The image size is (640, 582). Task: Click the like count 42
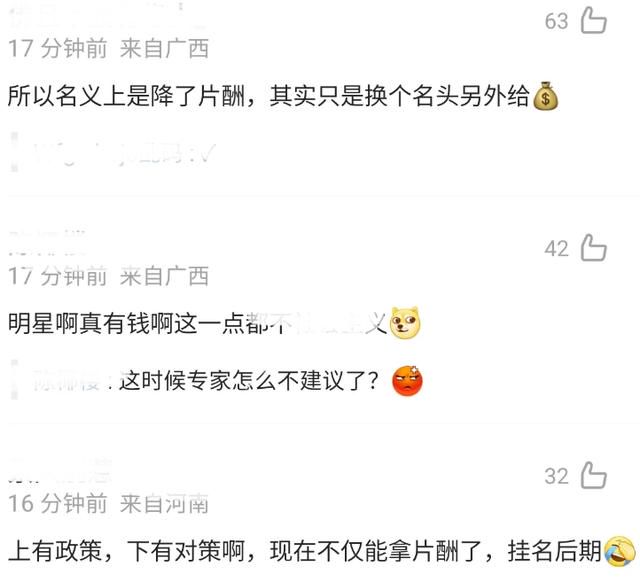556,249
